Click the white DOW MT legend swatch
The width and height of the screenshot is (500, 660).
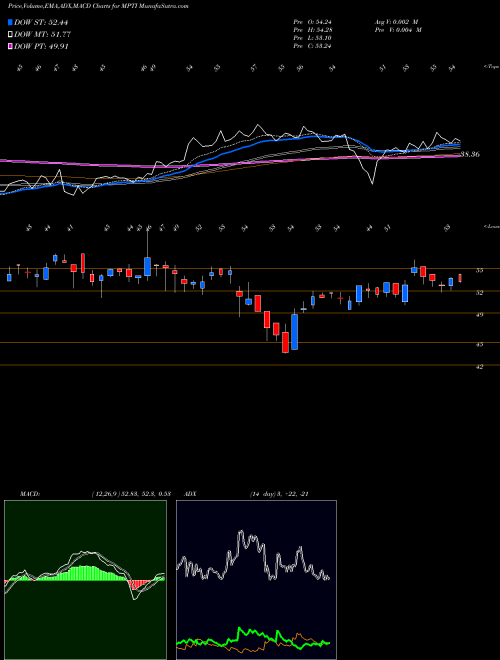[10, 35]
